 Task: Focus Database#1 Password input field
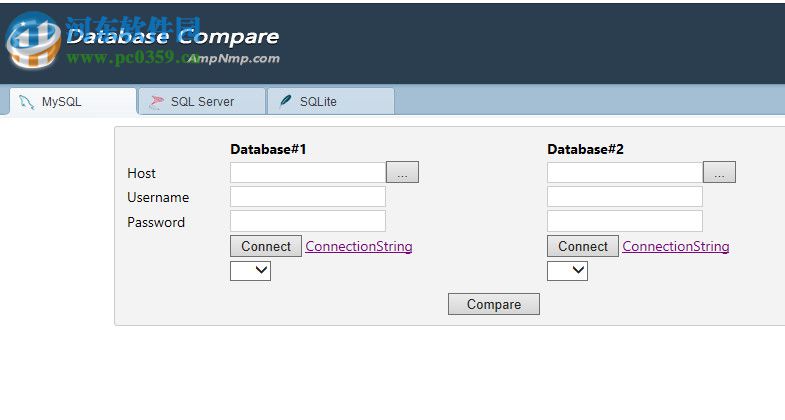tap(308, 221)
